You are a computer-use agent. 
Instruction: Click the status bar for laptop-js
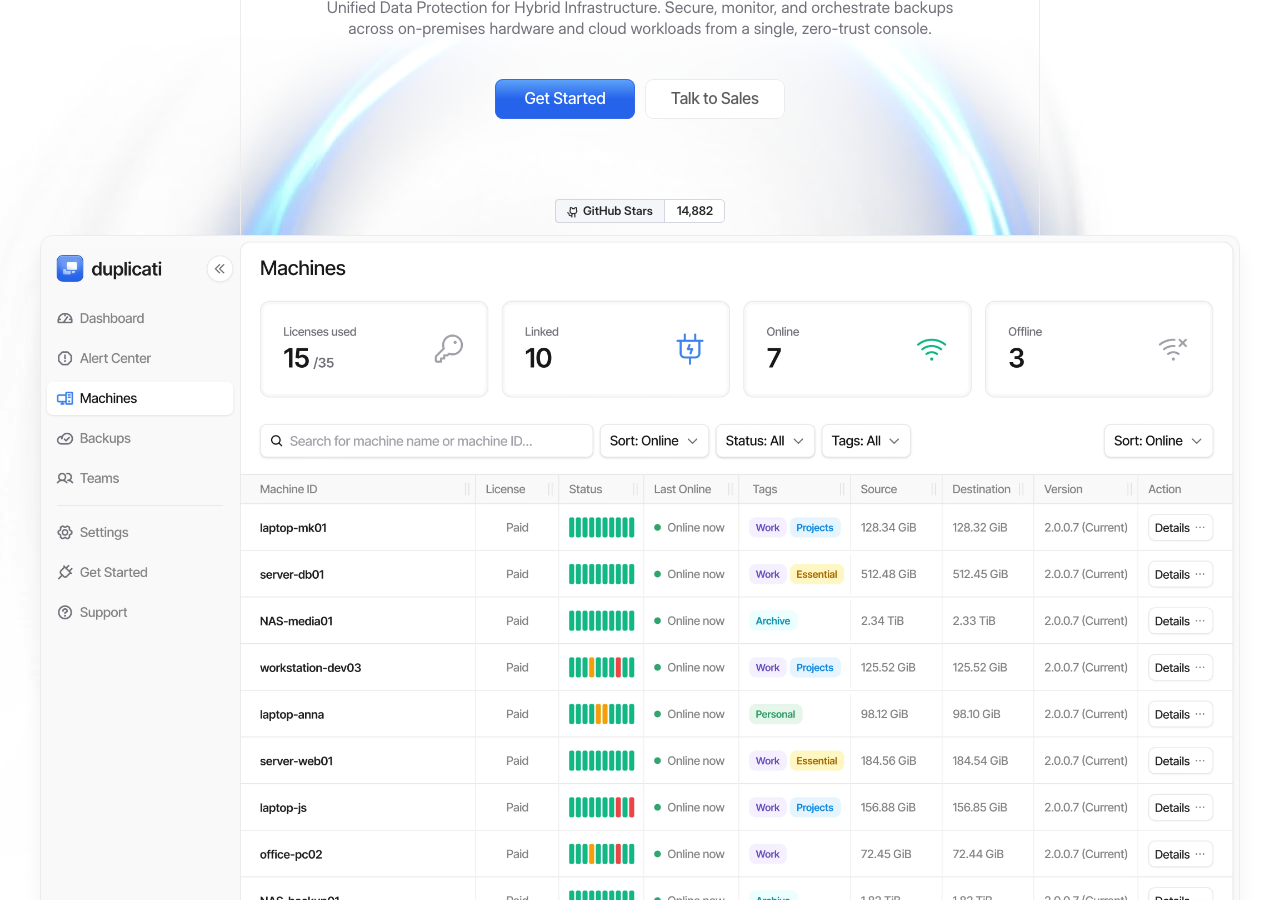602,808
